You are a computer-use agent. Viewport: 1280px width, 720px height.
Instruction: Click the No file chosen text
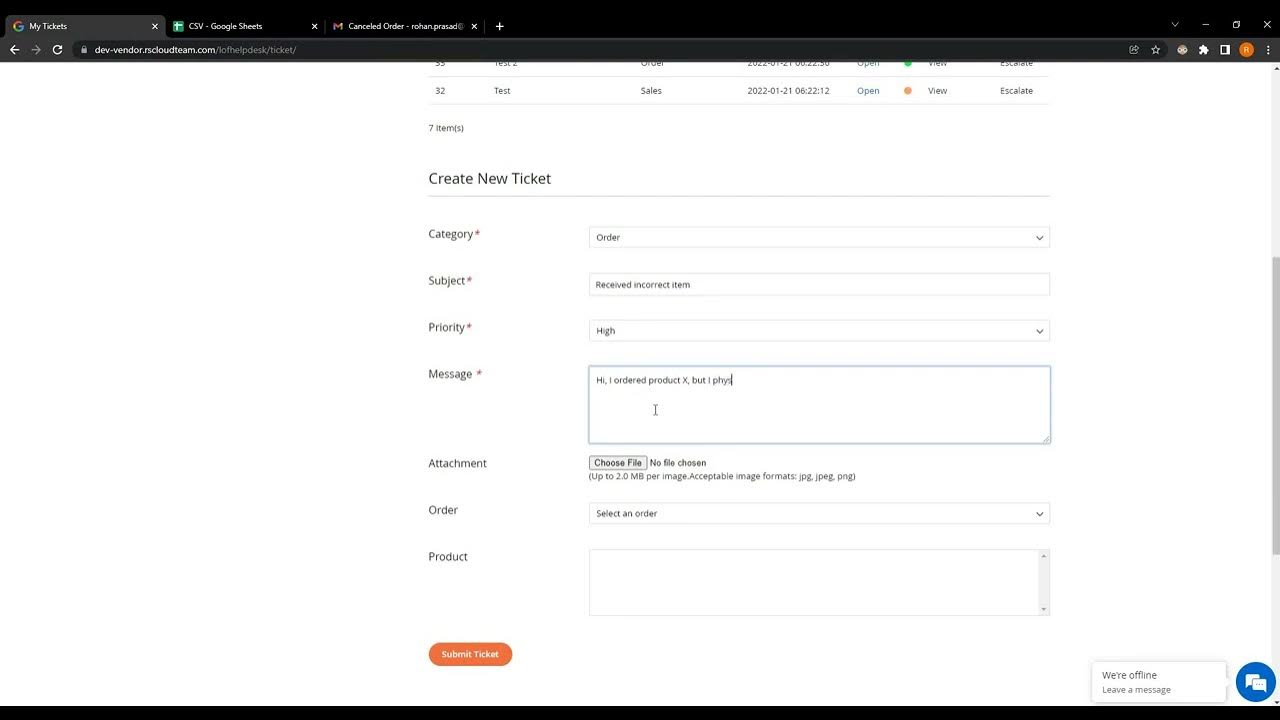pos(678,463)
